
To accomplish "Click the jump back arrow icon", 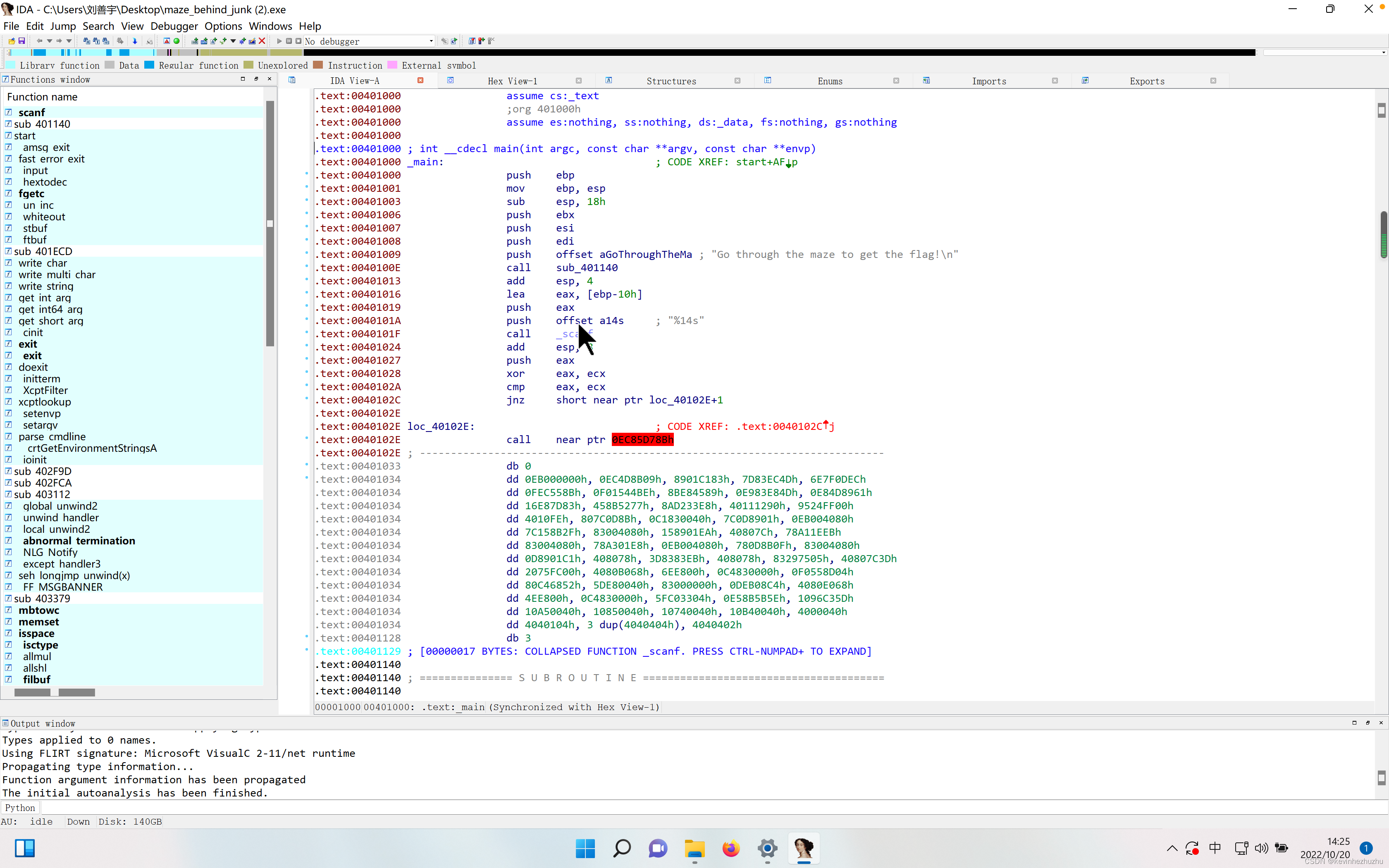I will [39, 41].
